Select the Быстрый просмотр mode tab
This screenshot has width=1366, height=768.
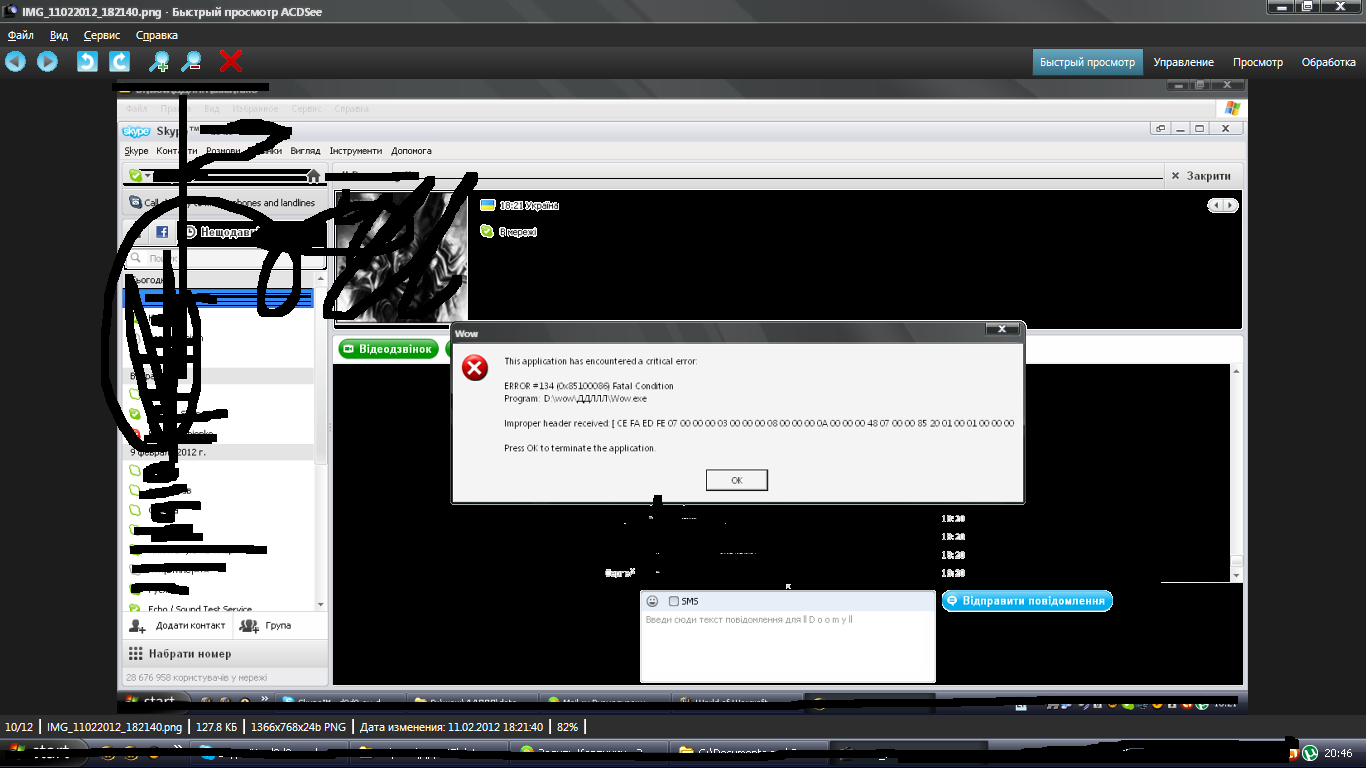coord(1087,62)
